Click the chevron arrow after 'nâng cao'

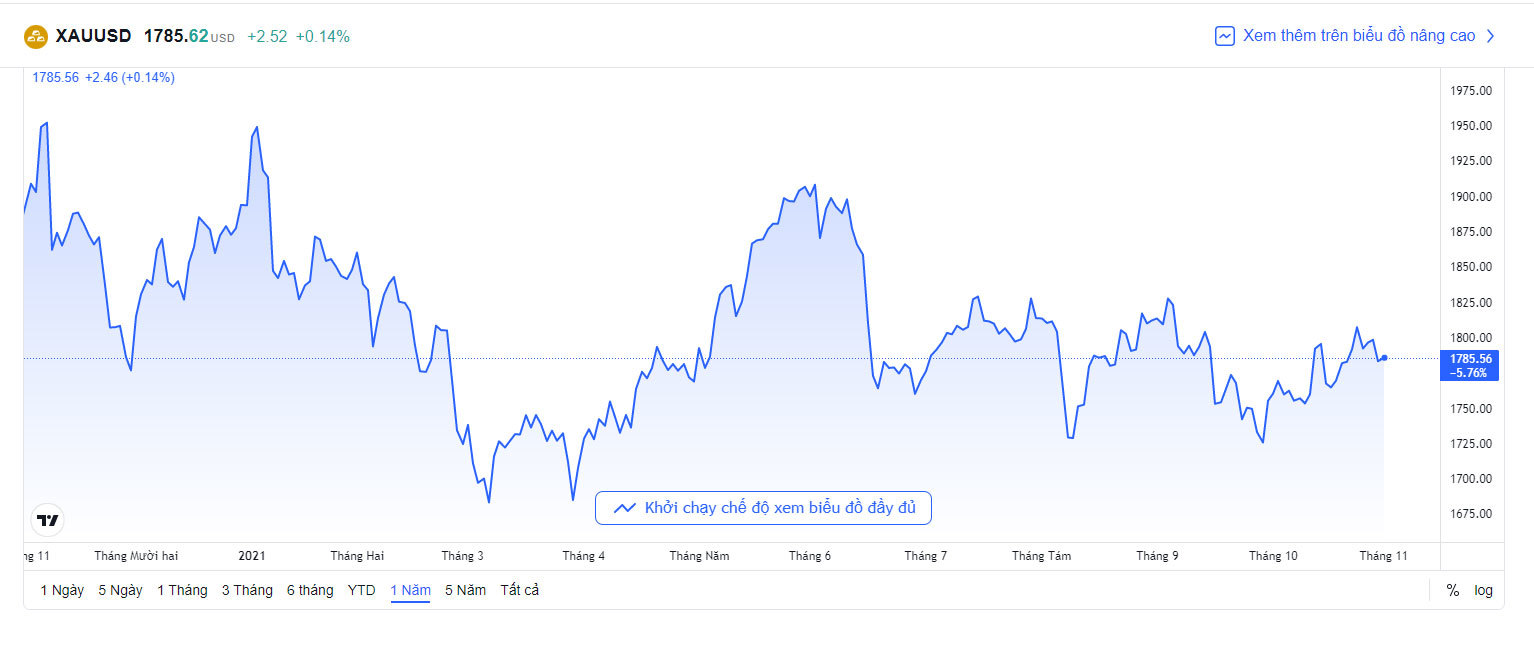(x=1490, y=36)
